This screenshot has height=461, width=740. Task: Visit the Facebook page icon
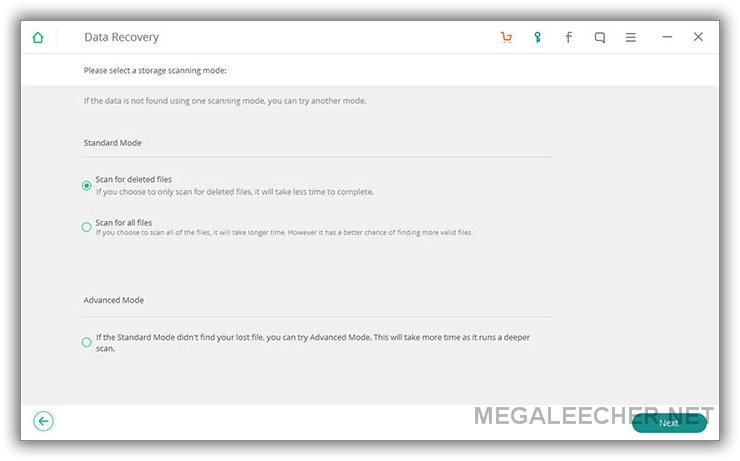[x=569, y=37]
